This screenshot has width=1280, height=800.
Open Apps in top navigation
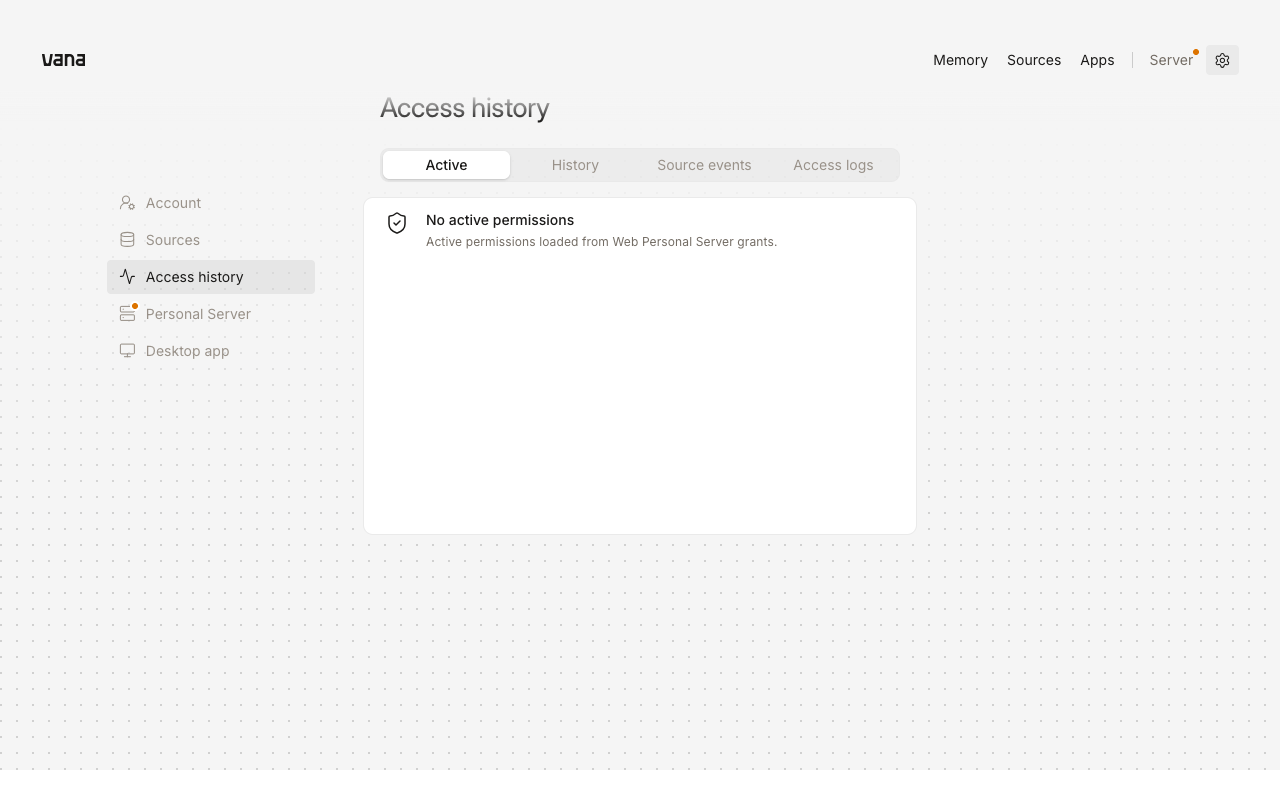[x=1097, y=60]
